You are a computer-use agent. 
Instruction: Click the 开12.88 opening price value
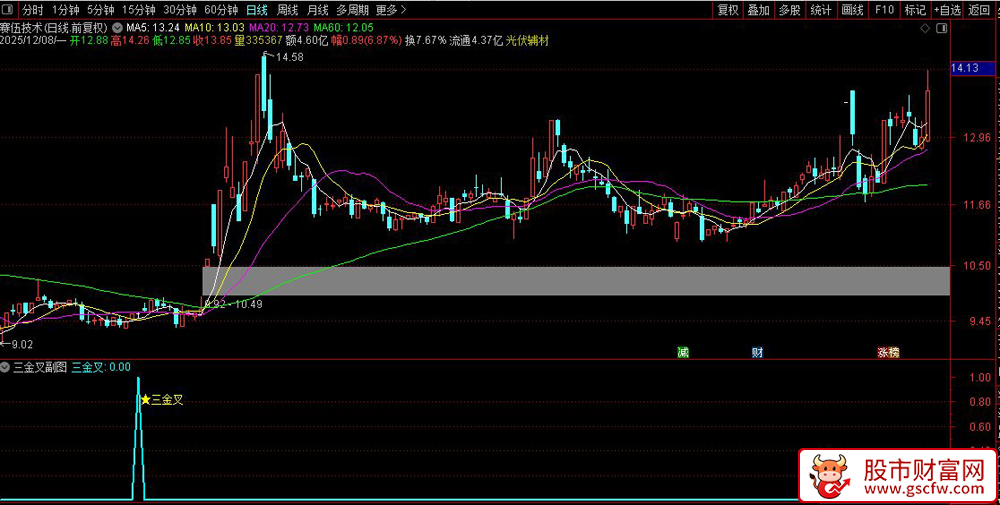[x=89, y=40]
